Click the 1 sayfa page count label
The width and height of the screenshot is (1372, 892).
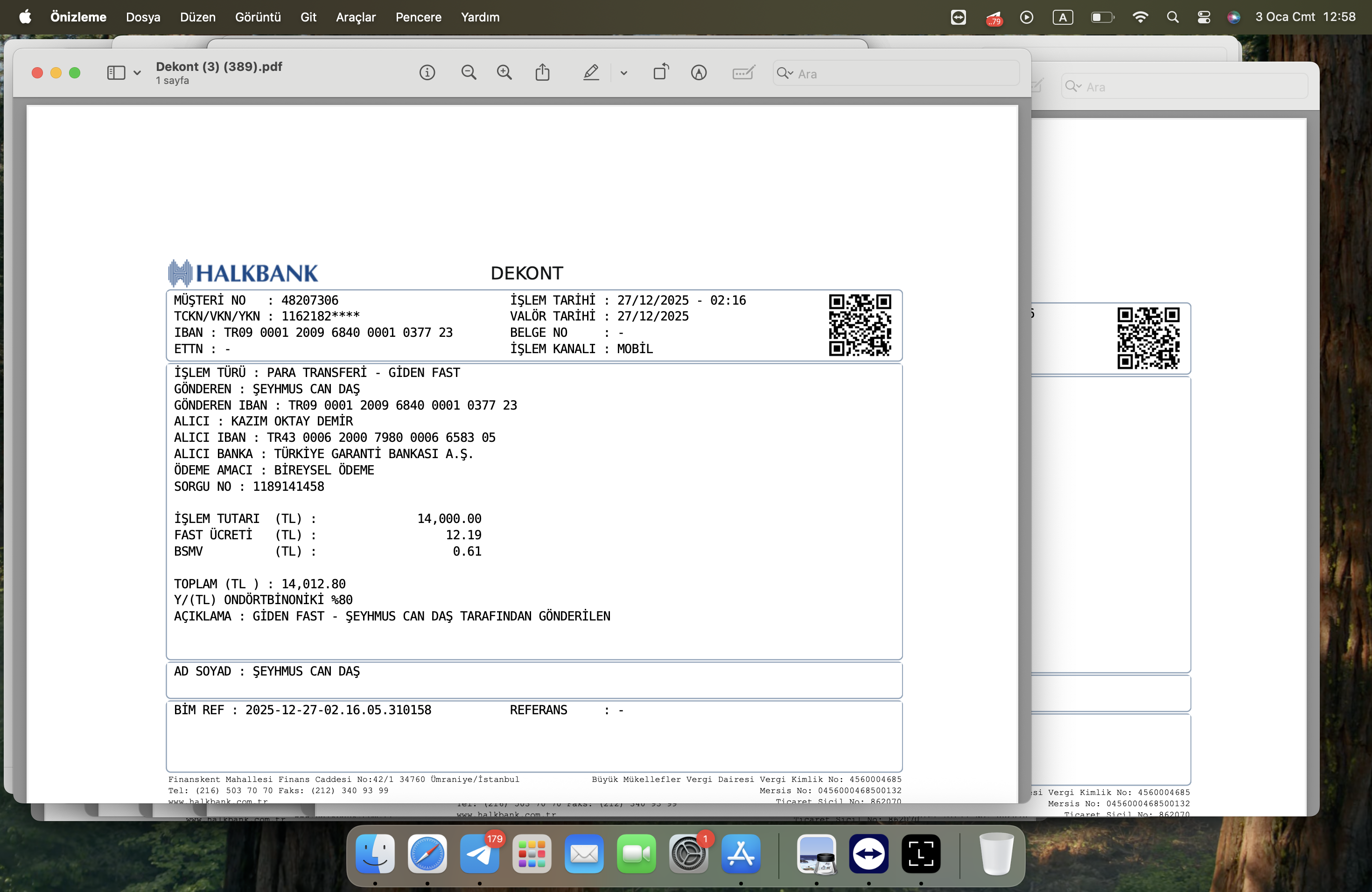click(x=172, y=81)
